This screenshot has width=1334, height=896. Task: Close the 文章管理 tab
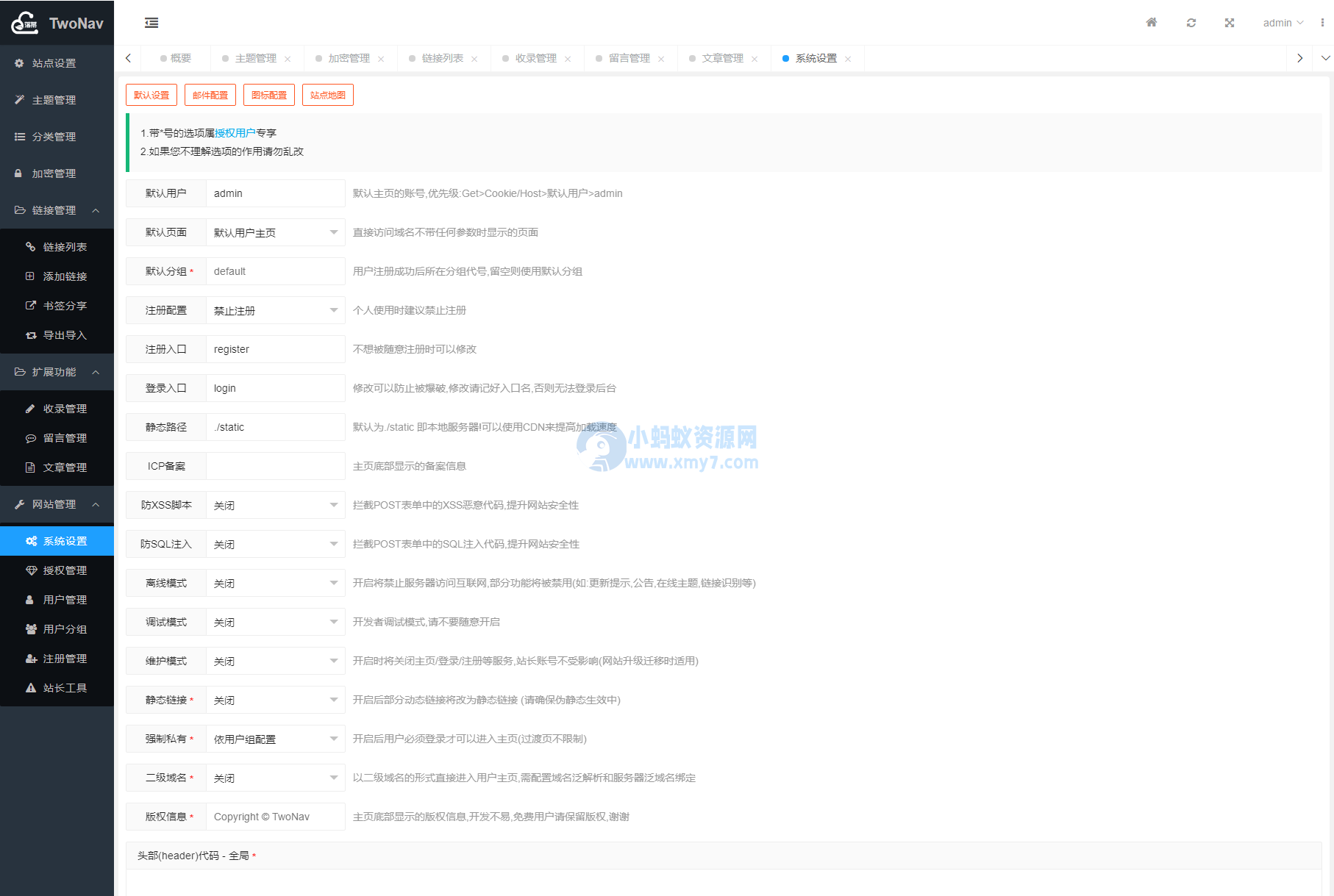(x=755, y=59)
